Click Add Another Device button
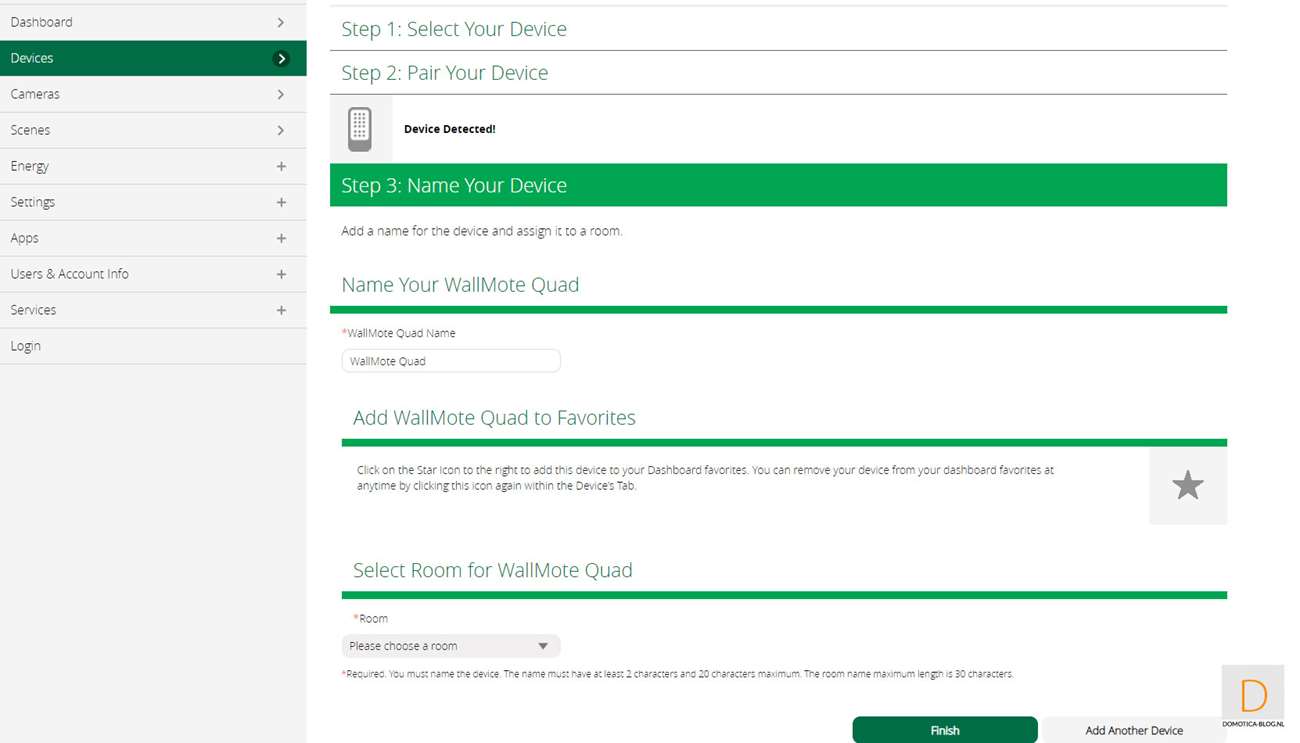The height and width of the screenshot is (743, 1300). [1133, 731]
